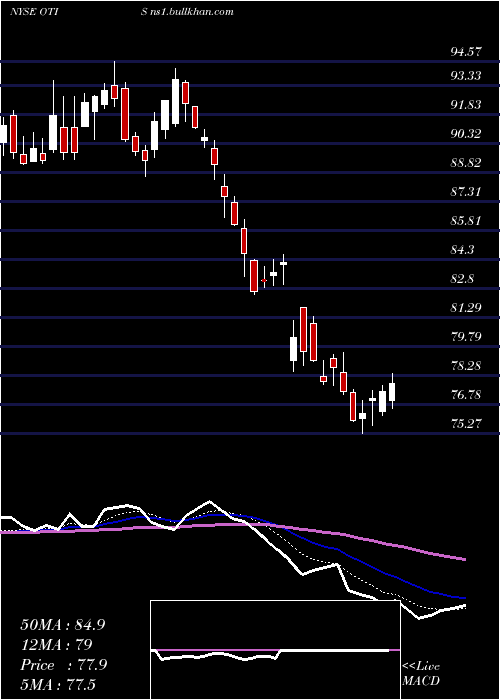Viewport: 500px width, 700px height.
Task: Click the 50MA : 84.9 readout
Action: (x=62, y=625)
